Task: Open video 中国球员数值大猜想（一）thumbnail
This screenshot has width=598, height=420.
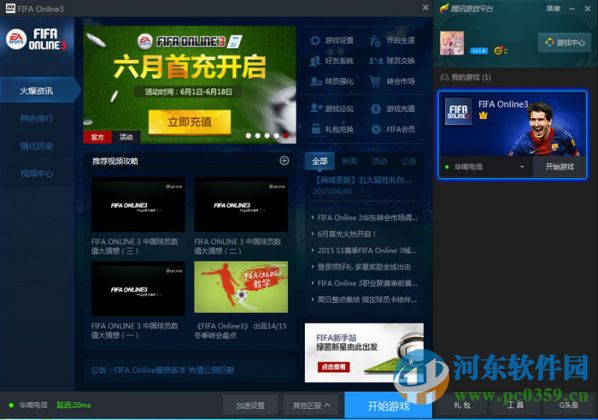Action: [x=138, y=288]
